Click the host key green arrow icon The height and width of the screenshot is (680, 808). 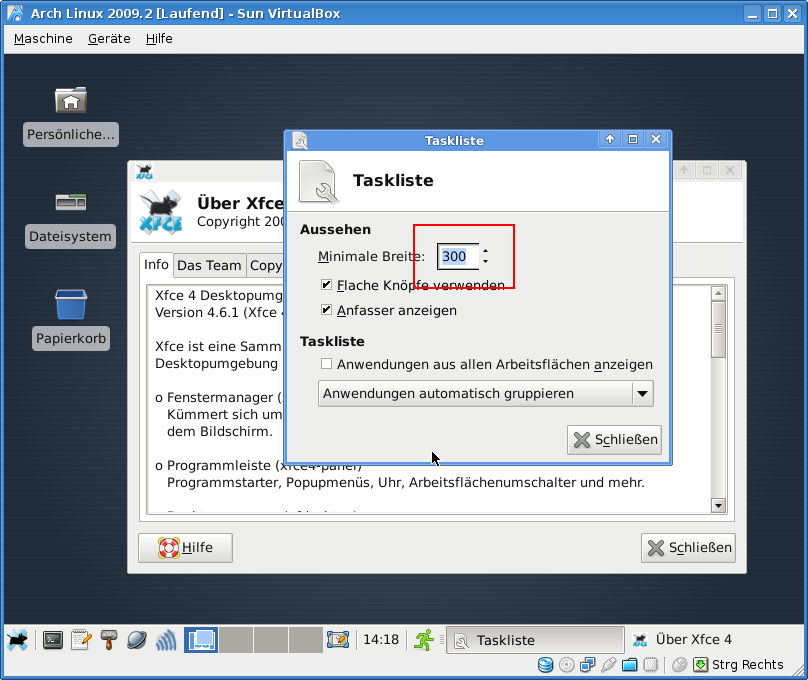(x=700, y=665)
